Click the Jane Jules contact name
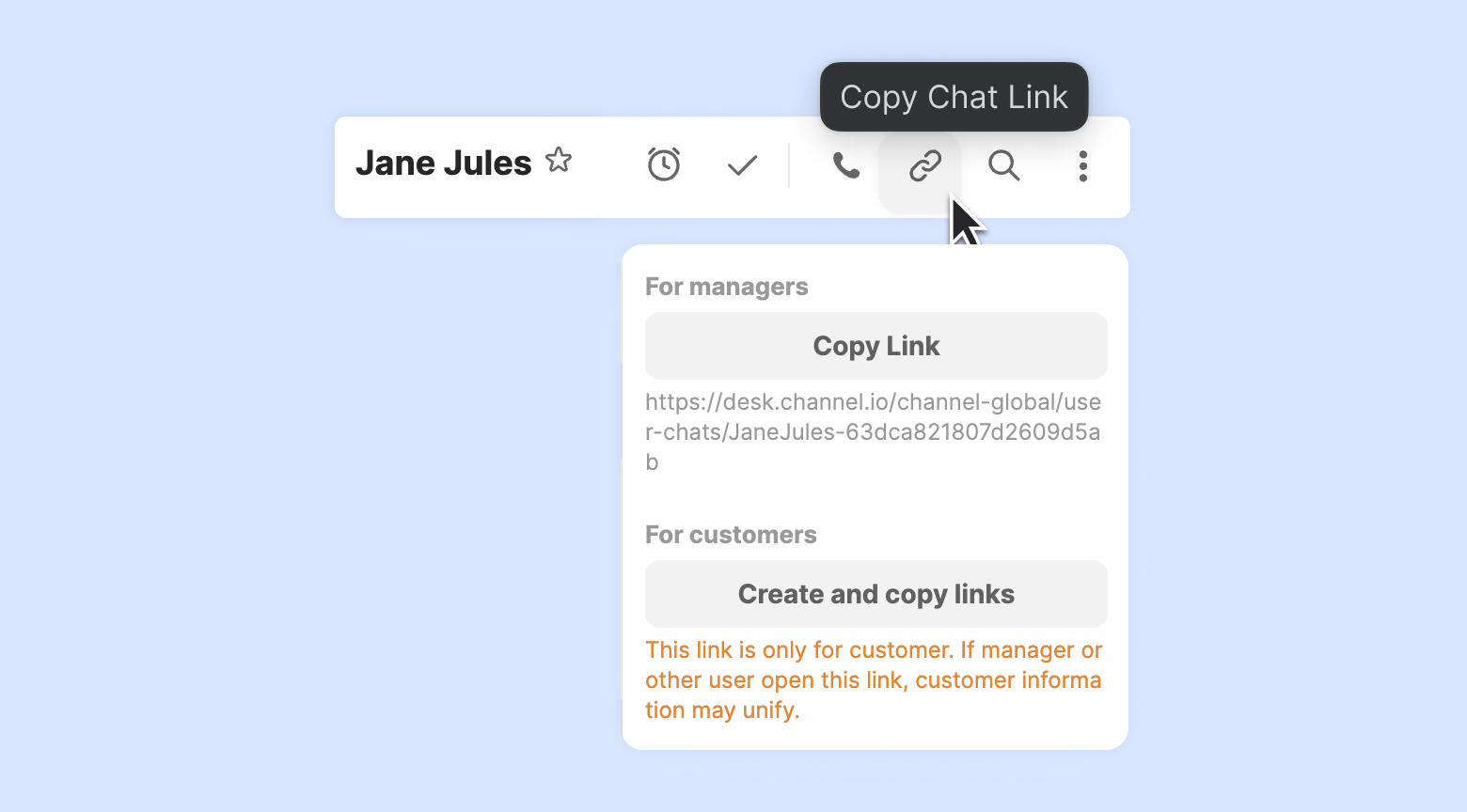Viewport: 1467px width, 812px height. pos(444,164)
